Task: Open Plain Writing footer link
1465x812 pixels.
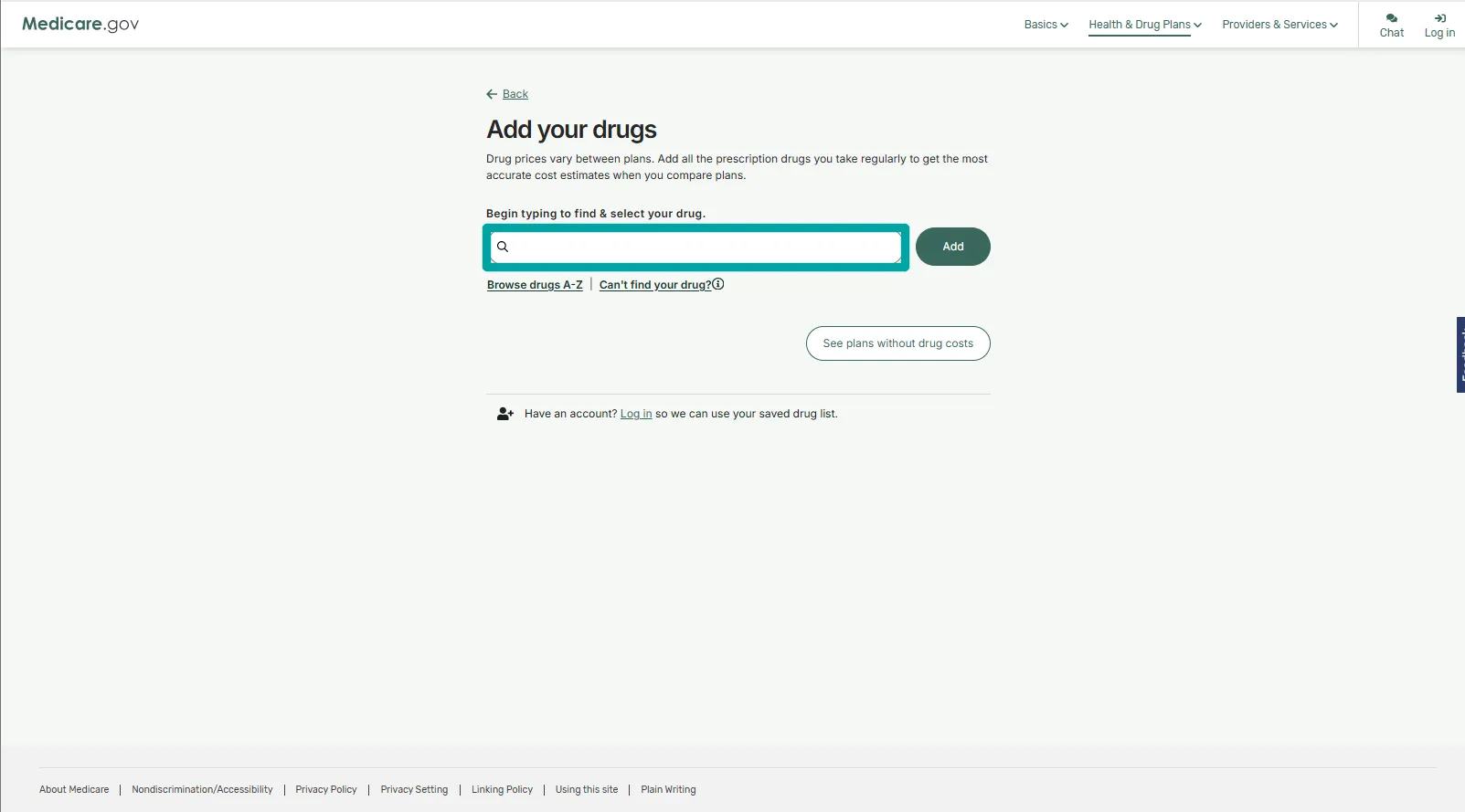Action: tap(668, 790)
